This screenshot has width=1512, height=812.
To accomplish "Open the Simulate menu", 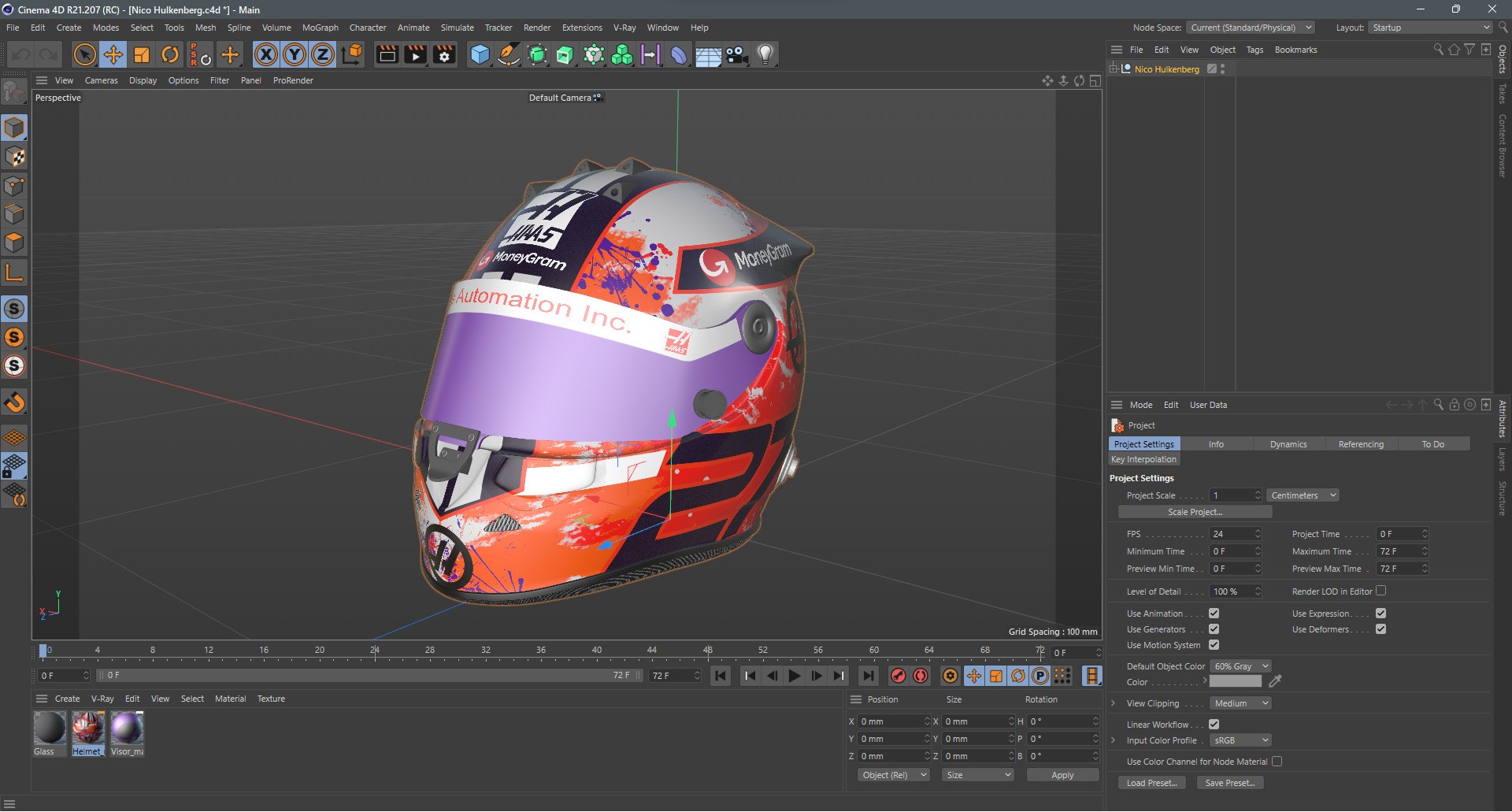I will tap(457, 28).
